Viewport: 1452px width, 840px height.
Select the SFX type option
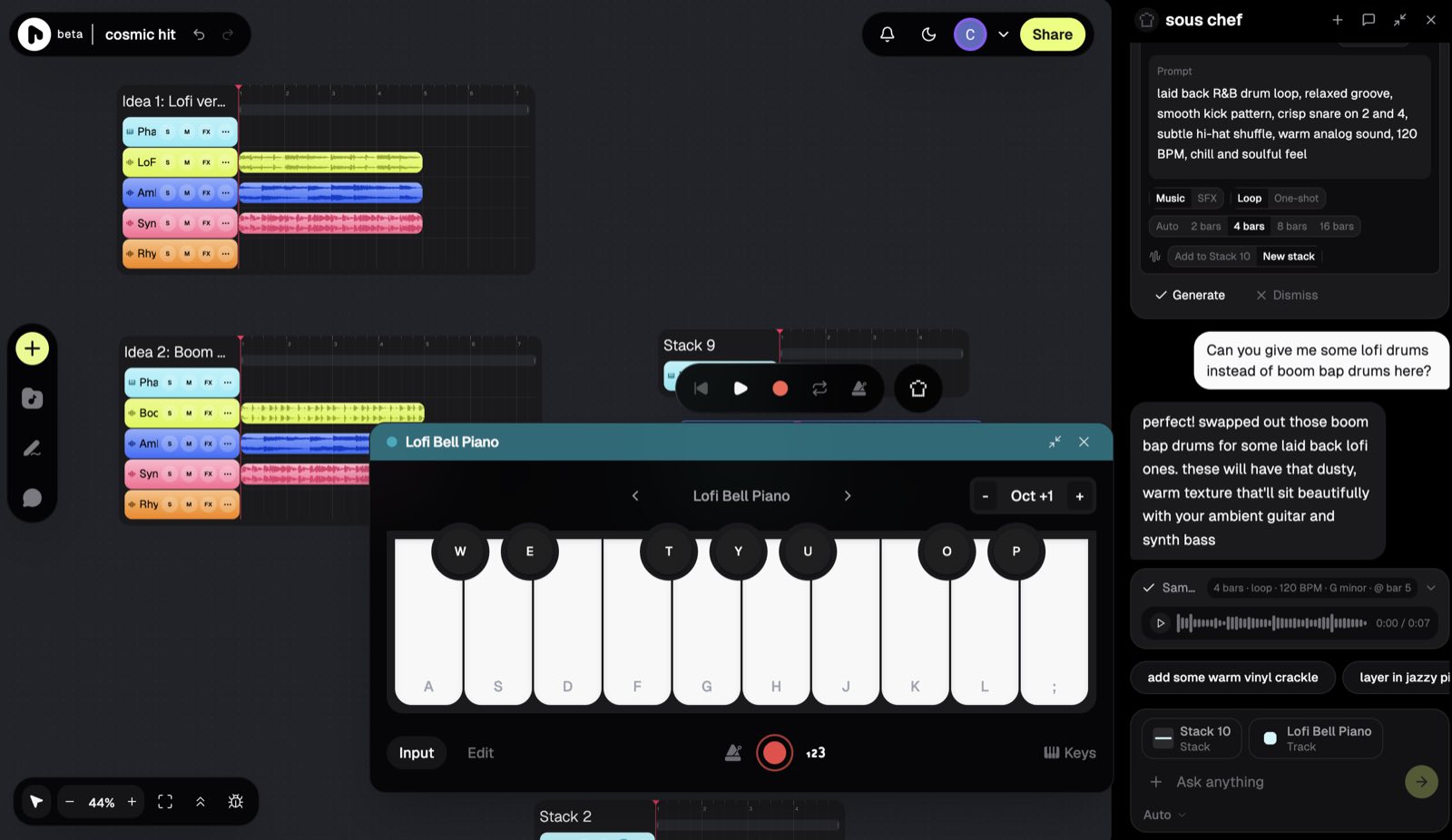(x=1207, y=199)
